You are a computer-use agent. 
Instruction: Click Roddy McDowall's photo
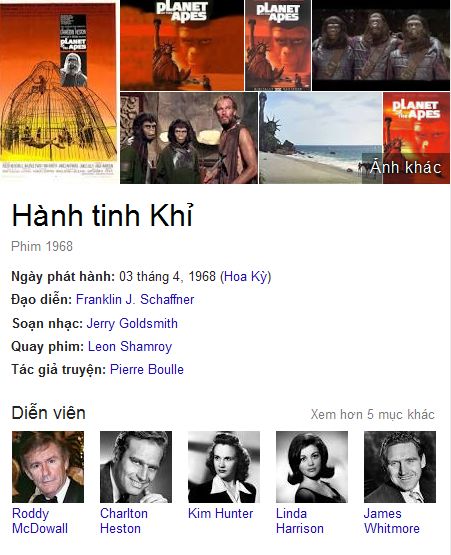click(x=48, y=467)
